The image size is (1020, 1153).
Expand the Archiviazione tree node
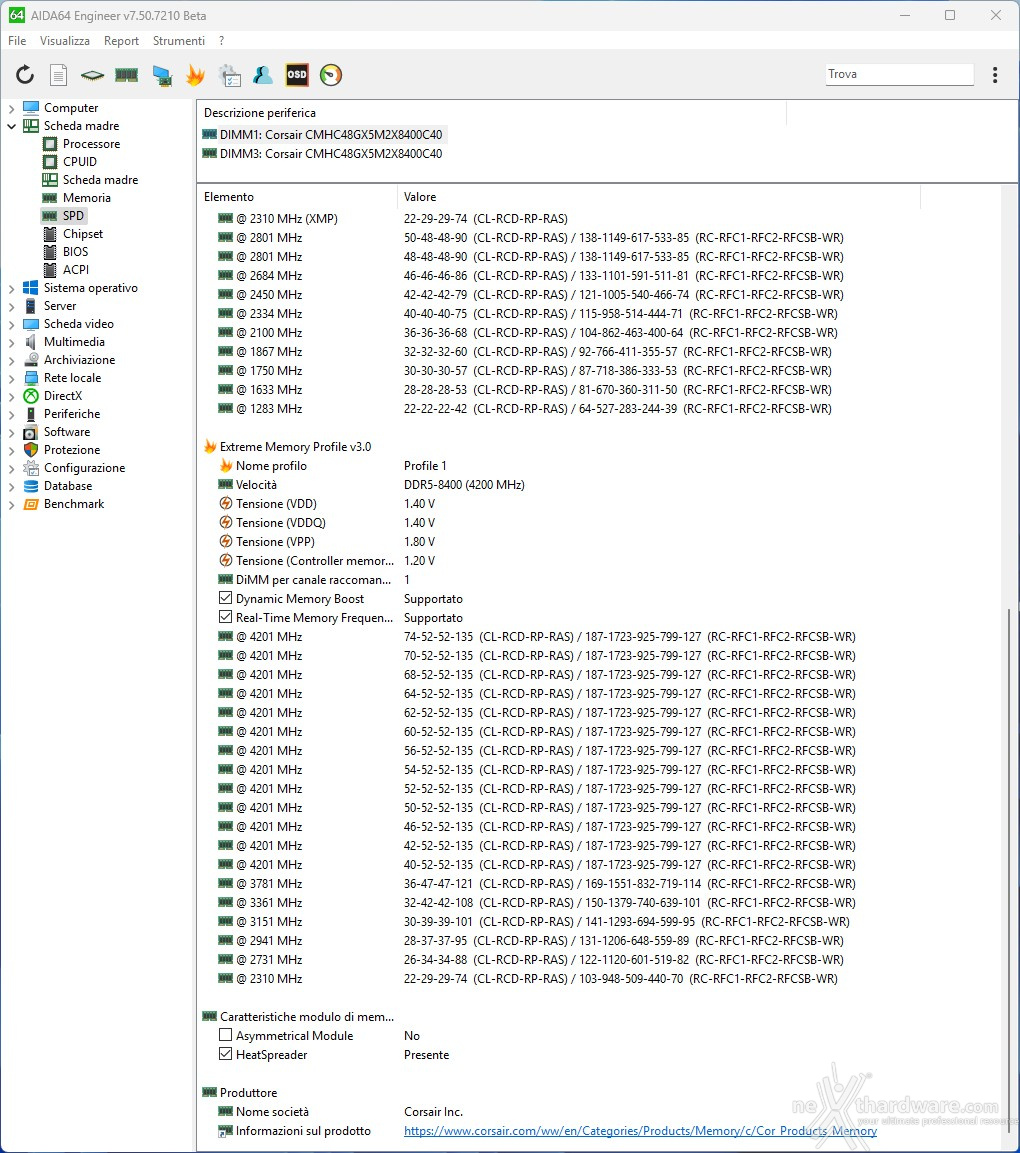click(x=11, y=360)
